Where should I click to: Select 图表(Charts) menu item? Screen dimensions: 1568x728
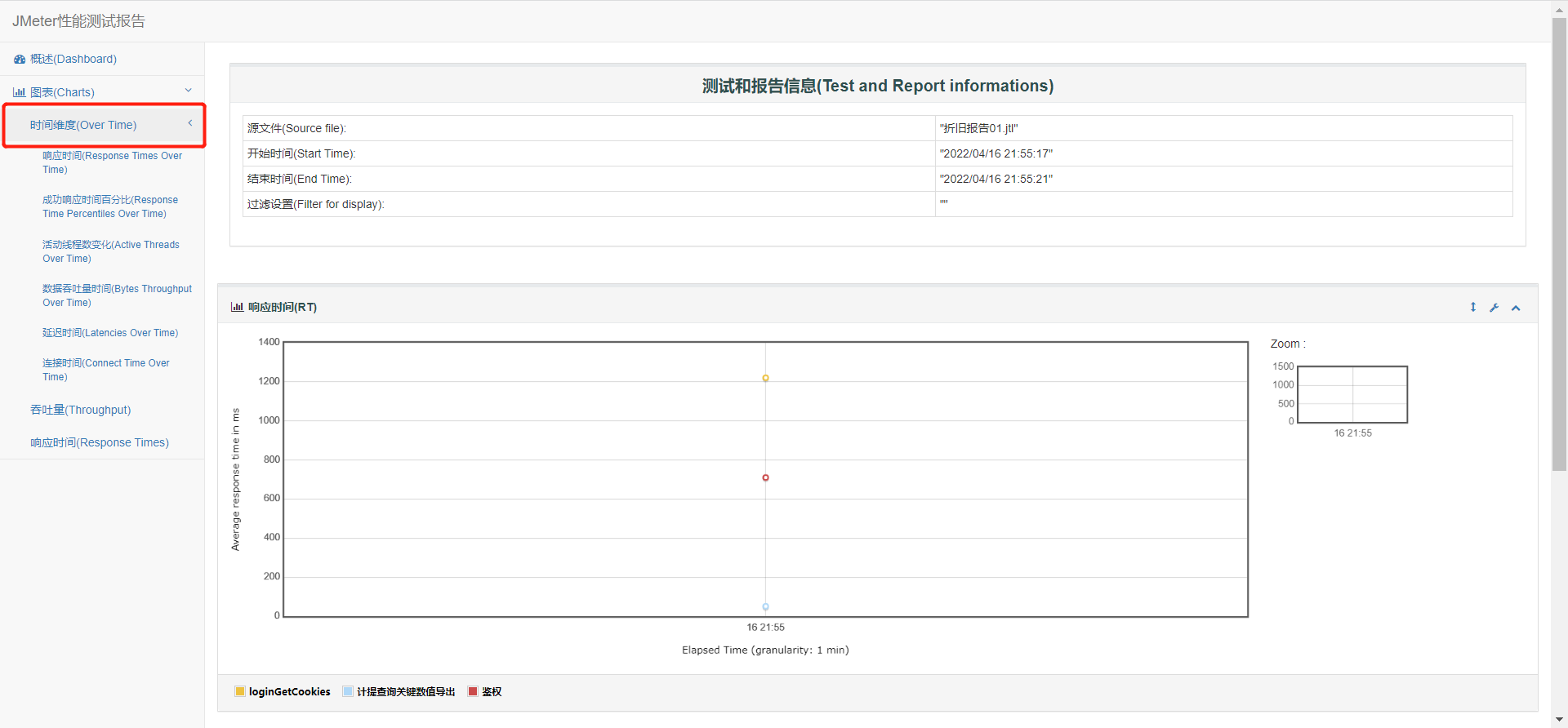click(x=62, y=92)
